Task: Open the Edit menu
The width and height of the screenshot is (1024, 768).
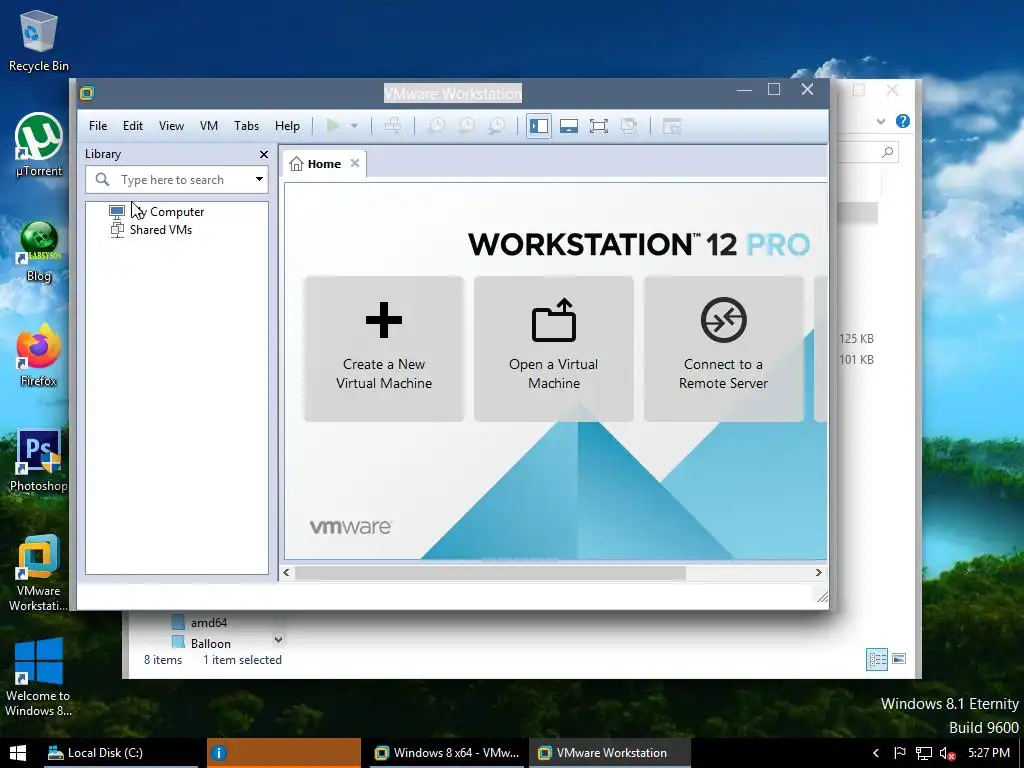Action: [133, 125]
